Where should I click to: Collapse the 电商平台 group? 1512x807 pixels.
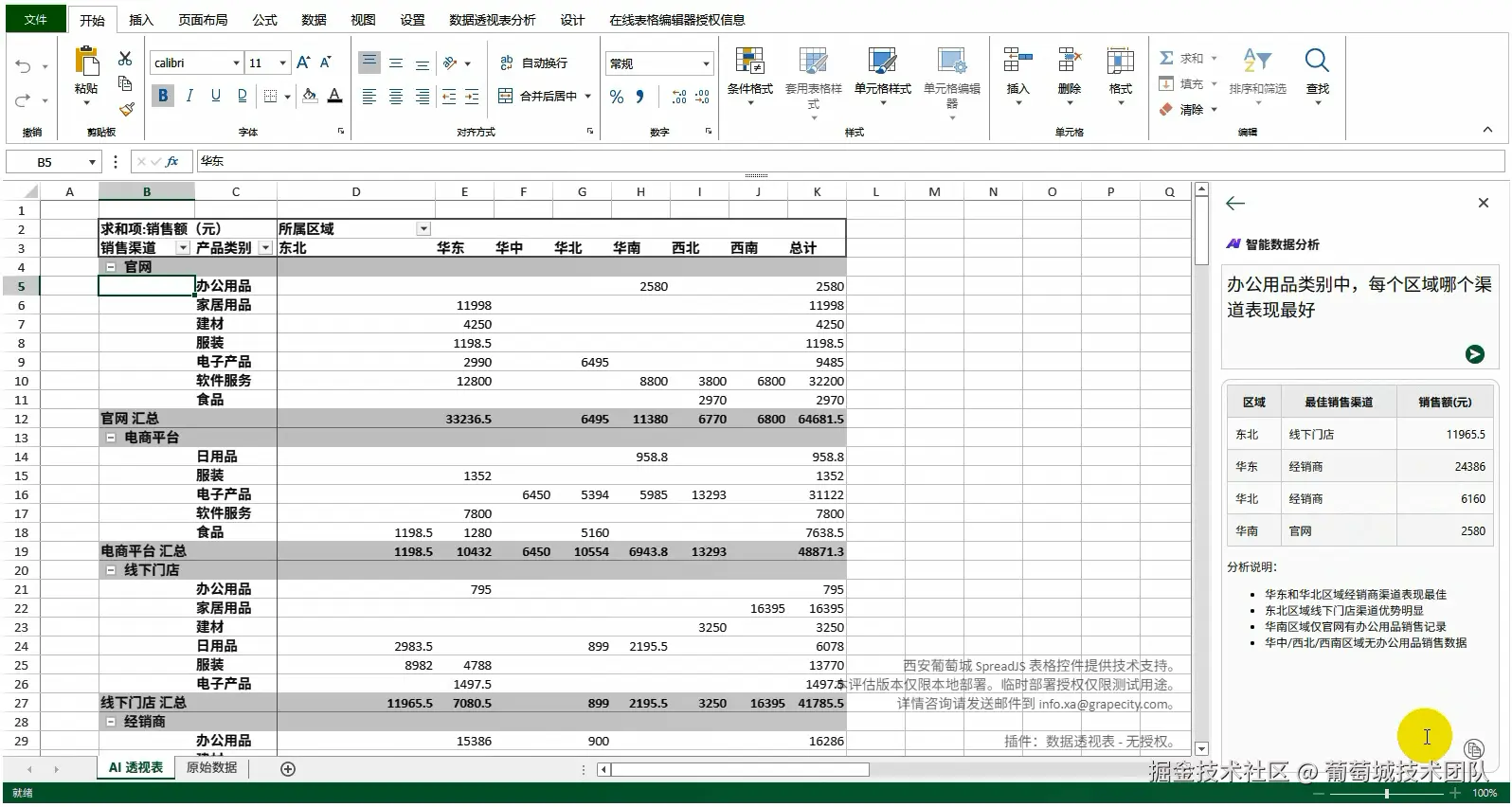[111, 438]
